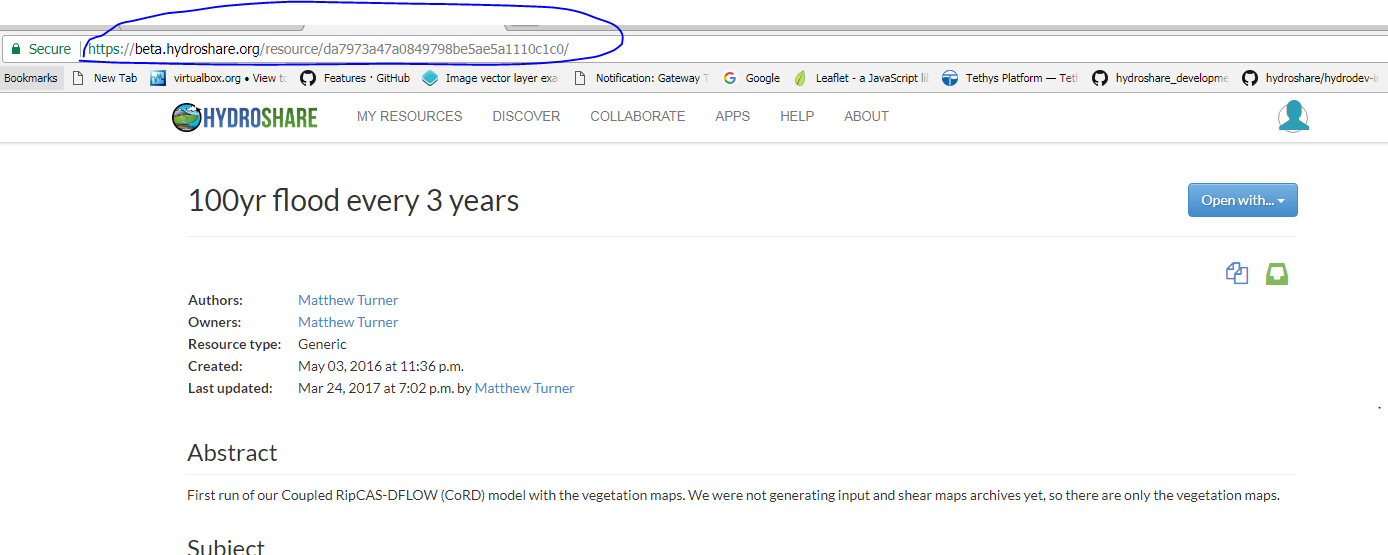Screen dimensions: 1388x555
Task: Open the COLLABORATE menu item
Action: [x=638, y=116]
